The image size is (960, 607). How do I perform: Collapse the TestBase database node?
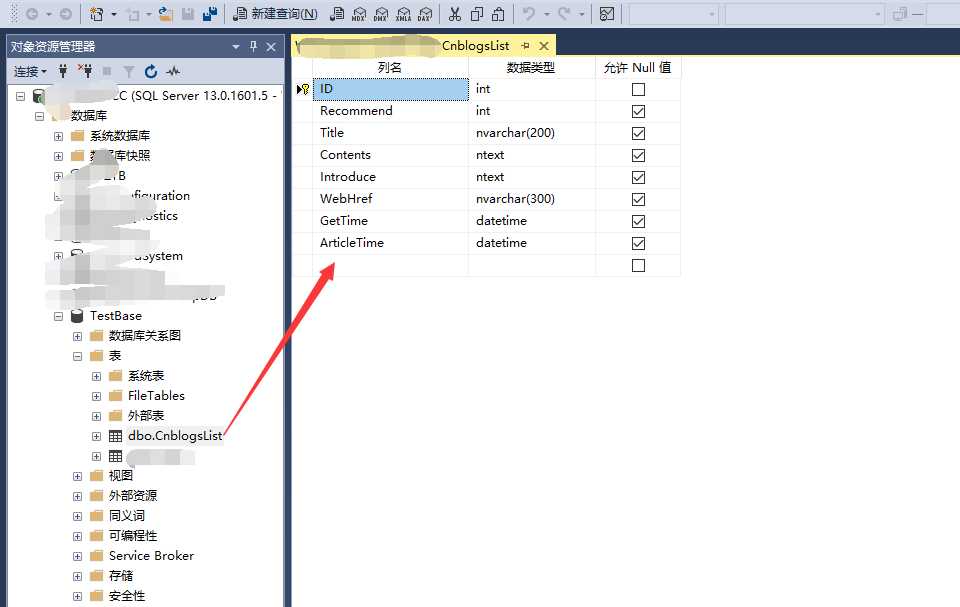(x=58, y=317)
